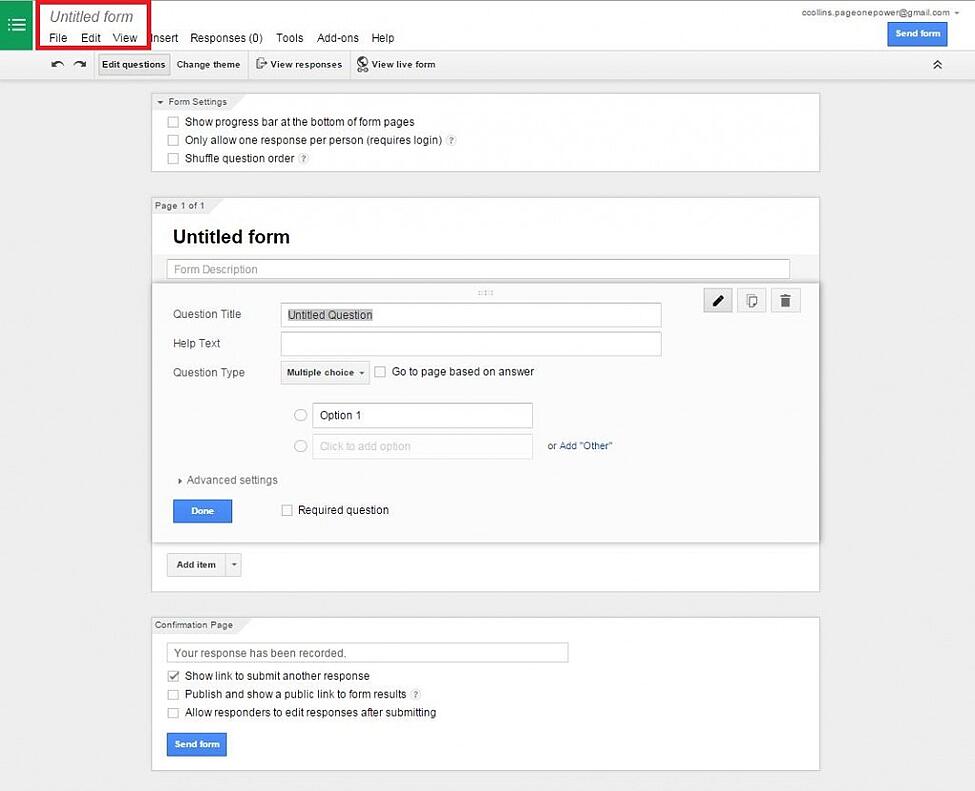Image resolution: width=975 pixels, height=791 pixels.
Task: Open the green Google Forms icon
Action: coord(16,25)
